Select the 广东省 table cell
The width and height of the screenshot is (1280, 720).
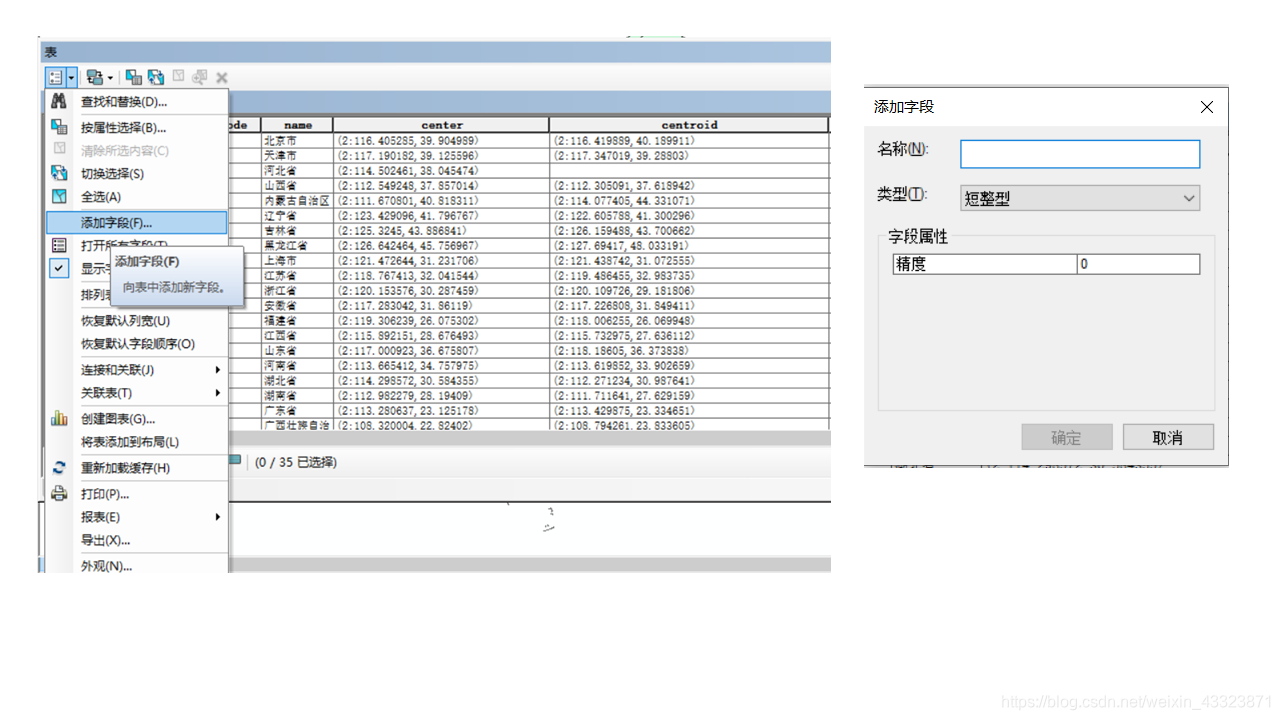click(297, 410)
